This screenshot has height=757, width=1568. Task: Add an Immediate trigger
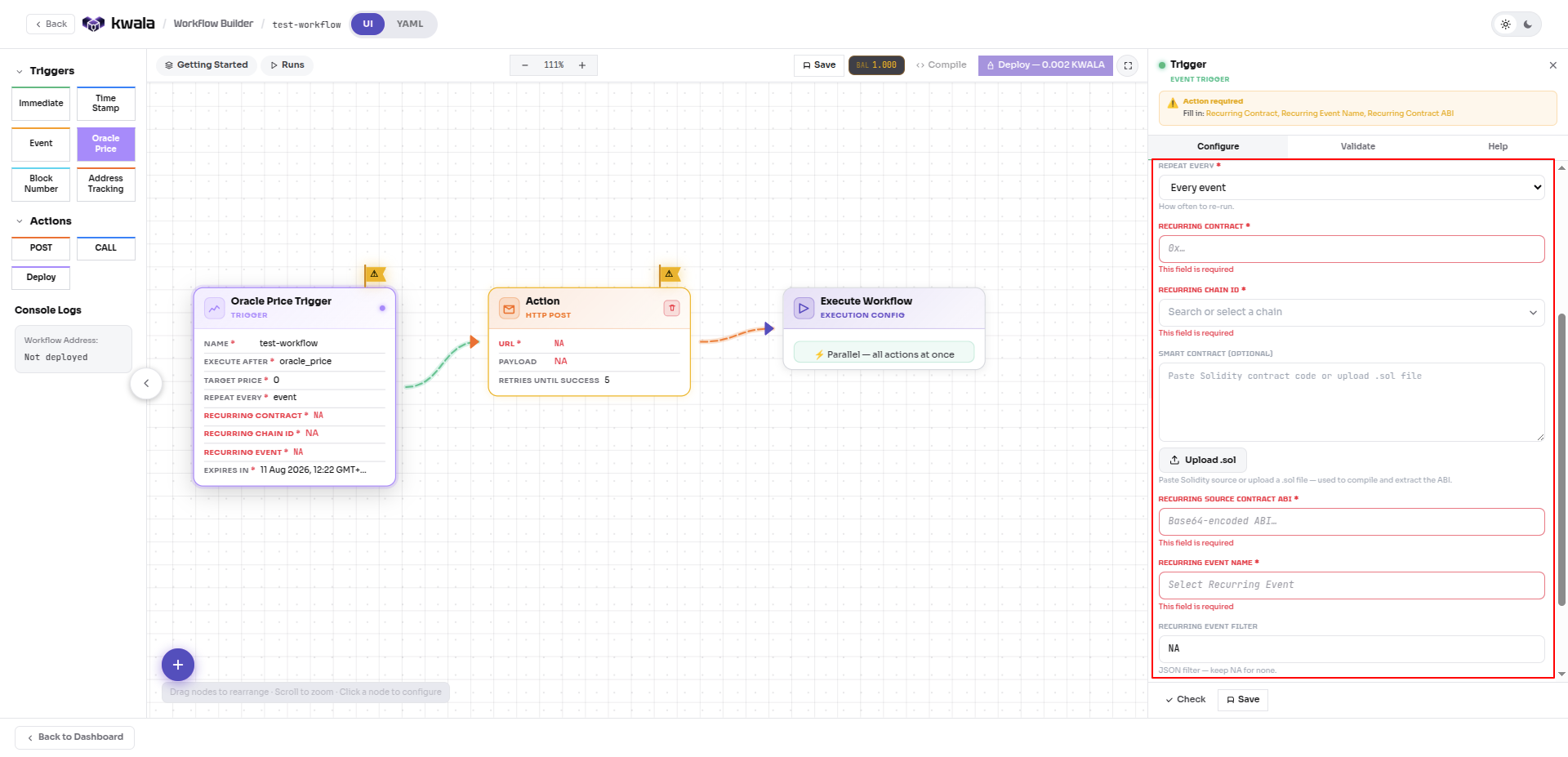tap(41, 104)
